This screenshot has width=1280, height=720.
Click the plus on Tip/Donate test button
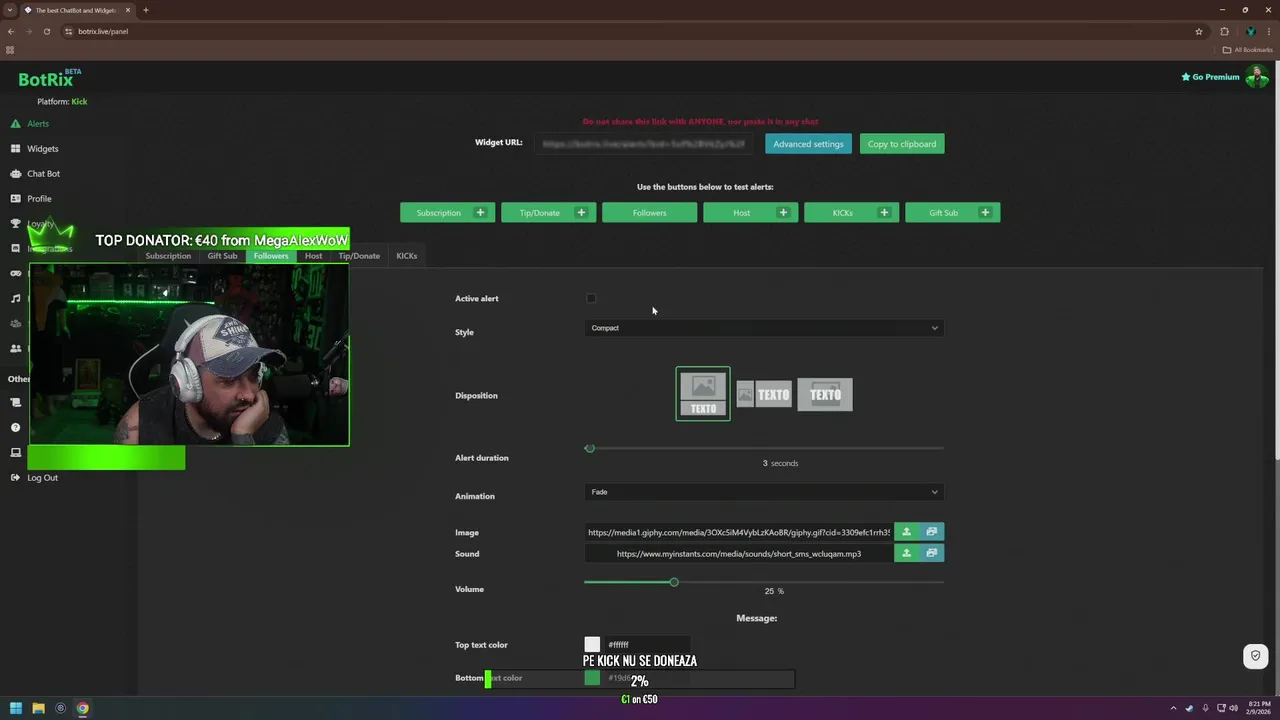581,213
